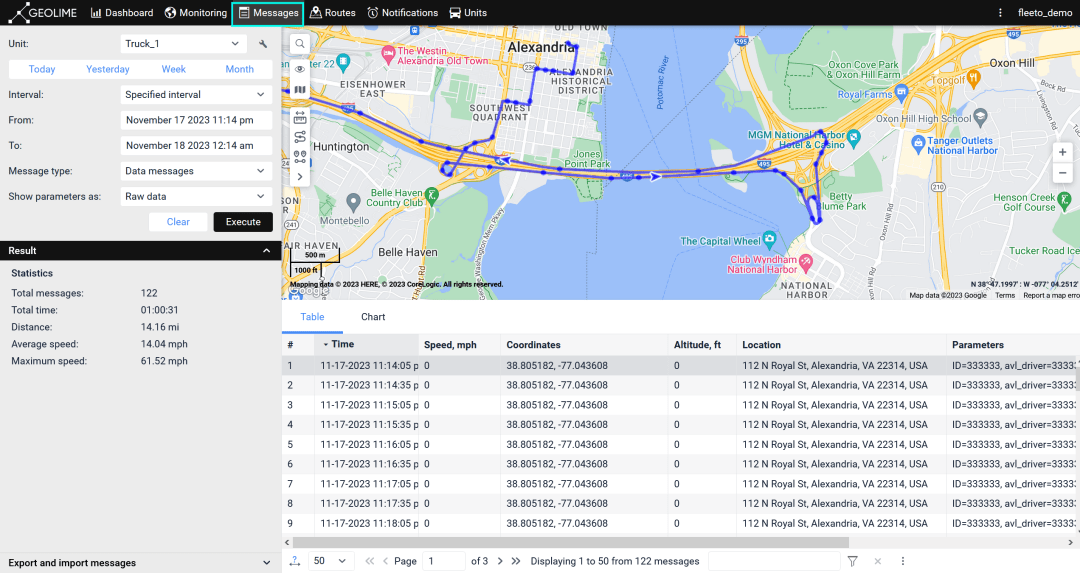1080x573 pixels.
Task: Open the Messages section
Action: click(x=267, y=12)
